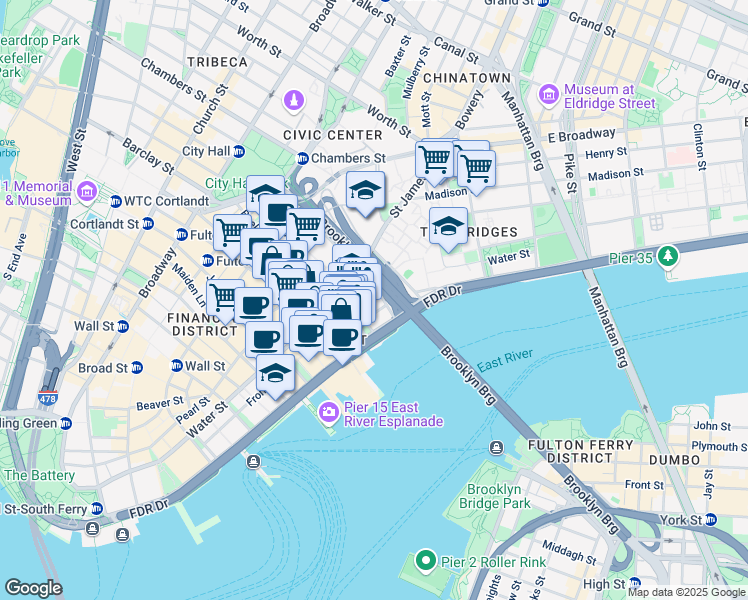Image resolution: width=748 pixels, height=600 pixels.
Task: Select the shopping cart marker above Madison label
Action: [x=477, y=170]
